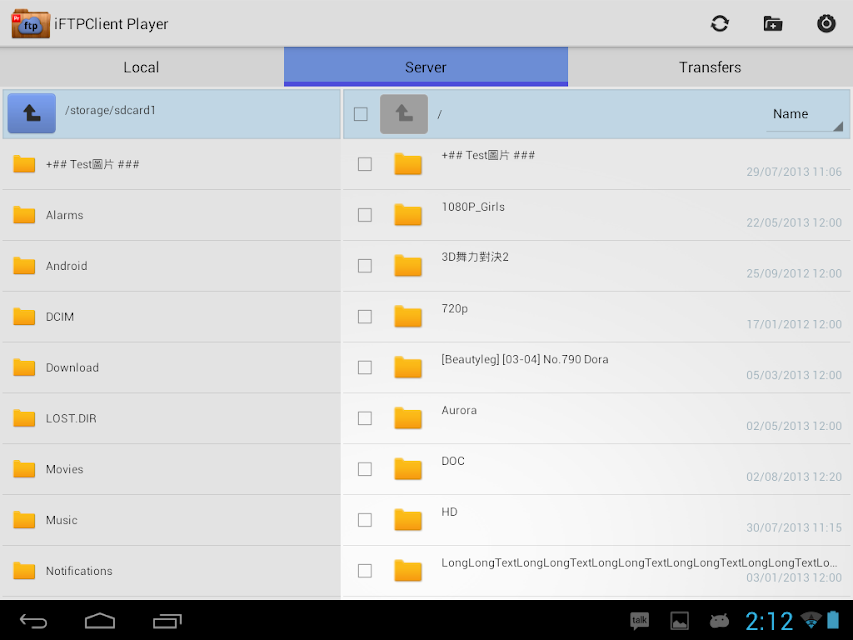Open server 1080P_Girls folder icon
The width and height of the screenshot is (853, 640).
point(408,215)
